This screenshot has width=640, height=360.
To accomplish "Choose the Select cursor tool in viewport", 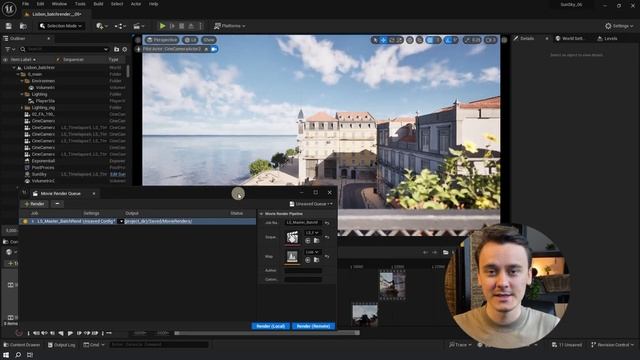I will (376, 40).
